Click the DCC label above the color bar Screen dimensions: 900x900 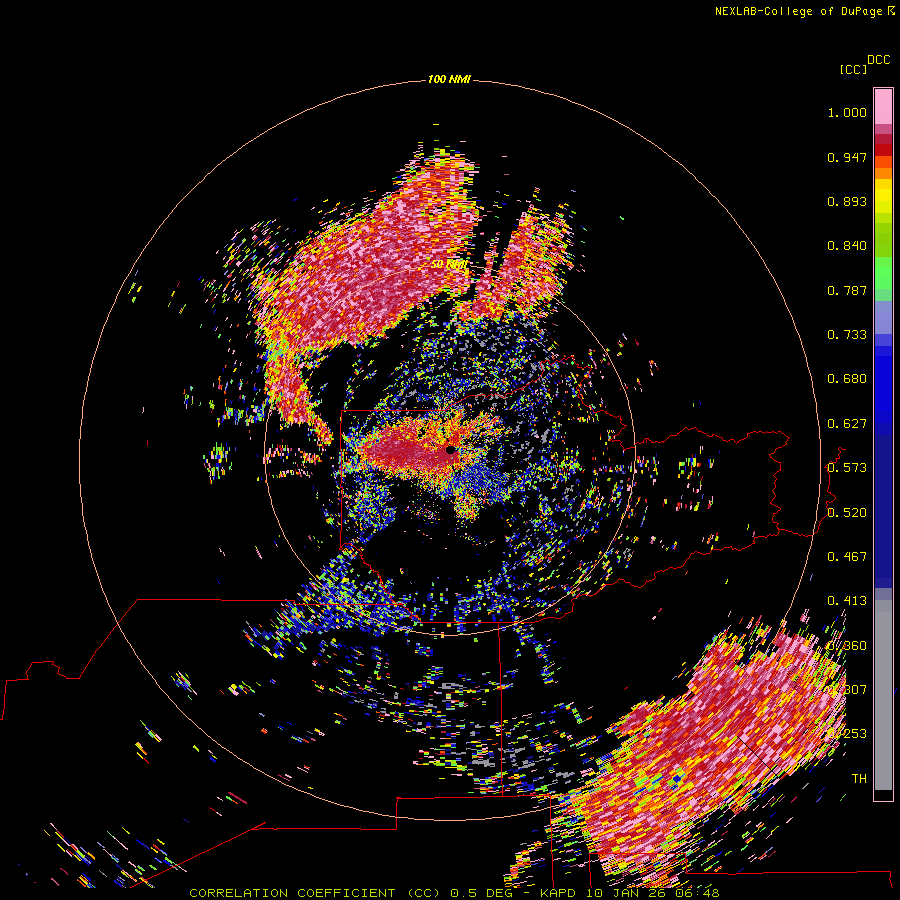878,60
